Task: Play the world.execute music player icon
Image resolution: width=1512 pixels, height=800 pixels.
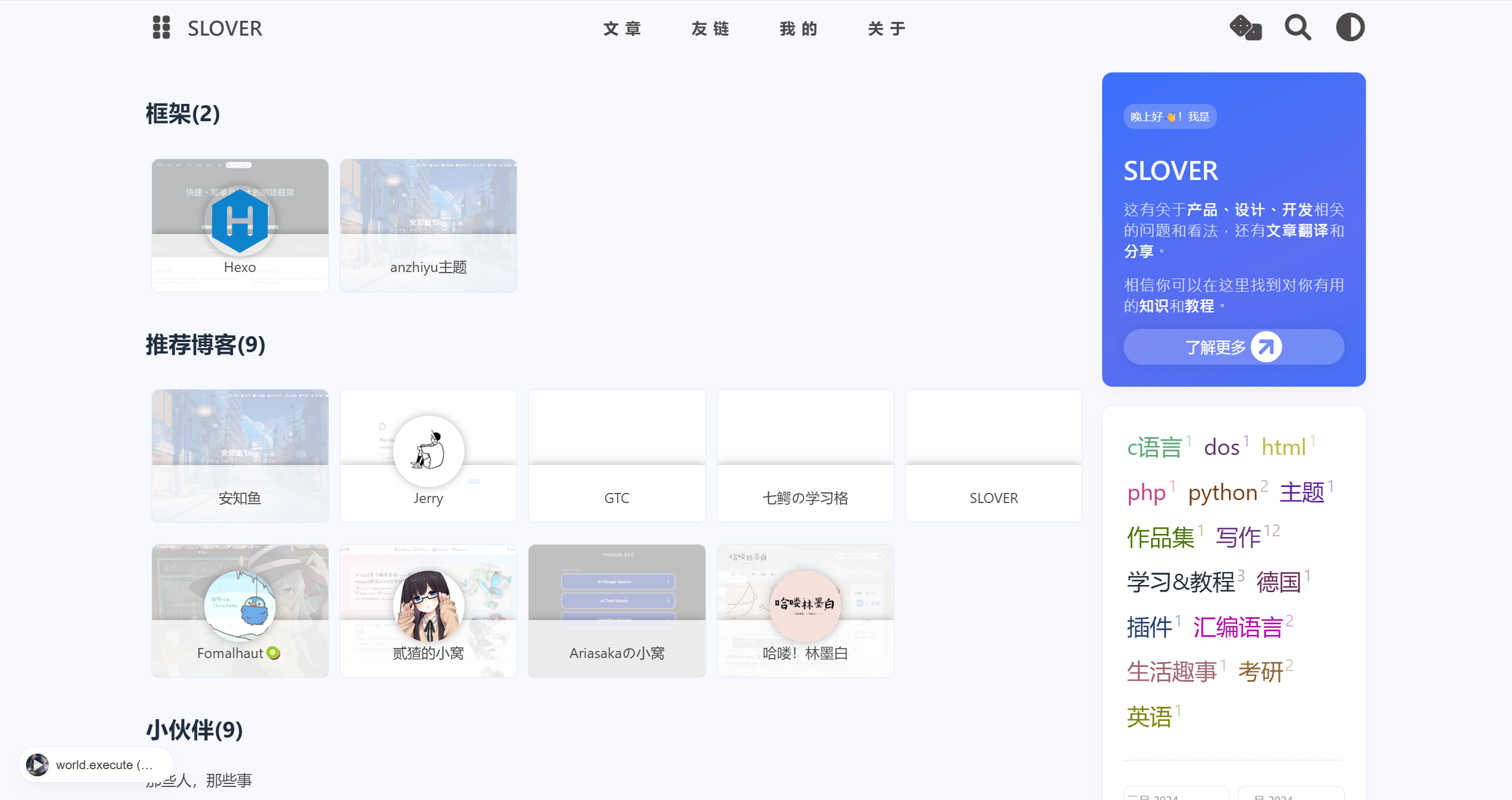Action: (37, 765)
